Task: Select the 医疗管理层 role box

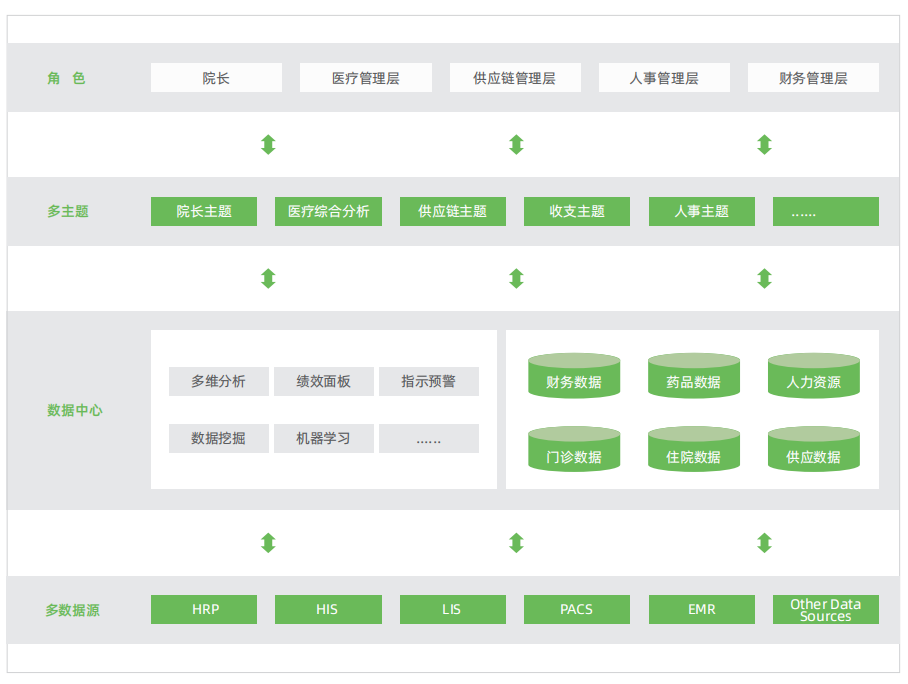Action: tap(366, 78)
